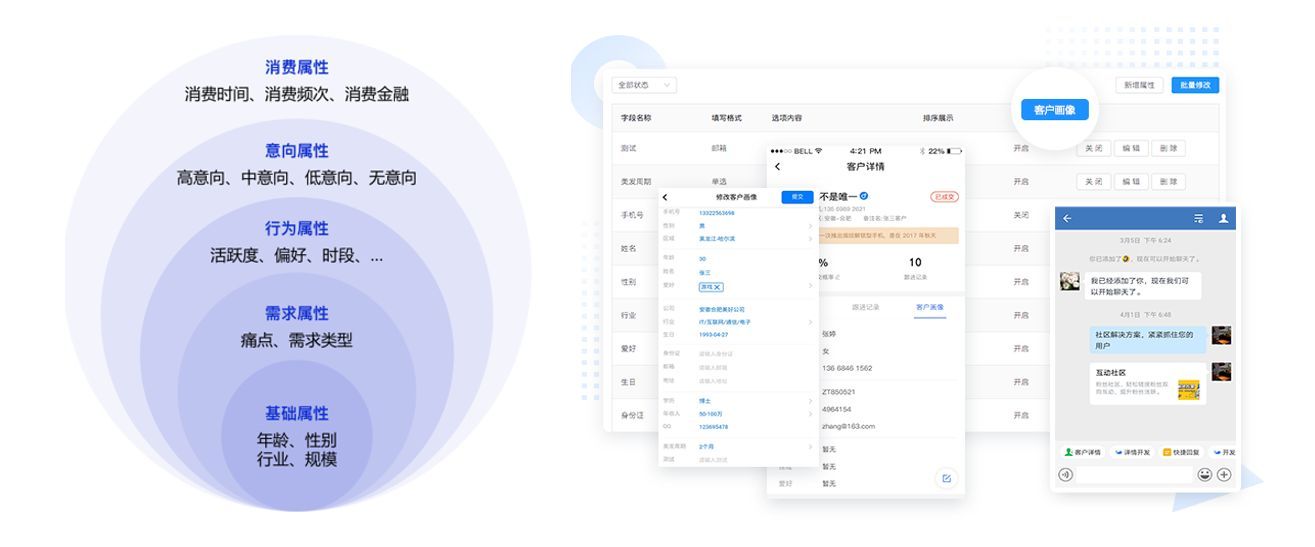Open the 客户详情 chat shortcut

[x=1081, y=452]
